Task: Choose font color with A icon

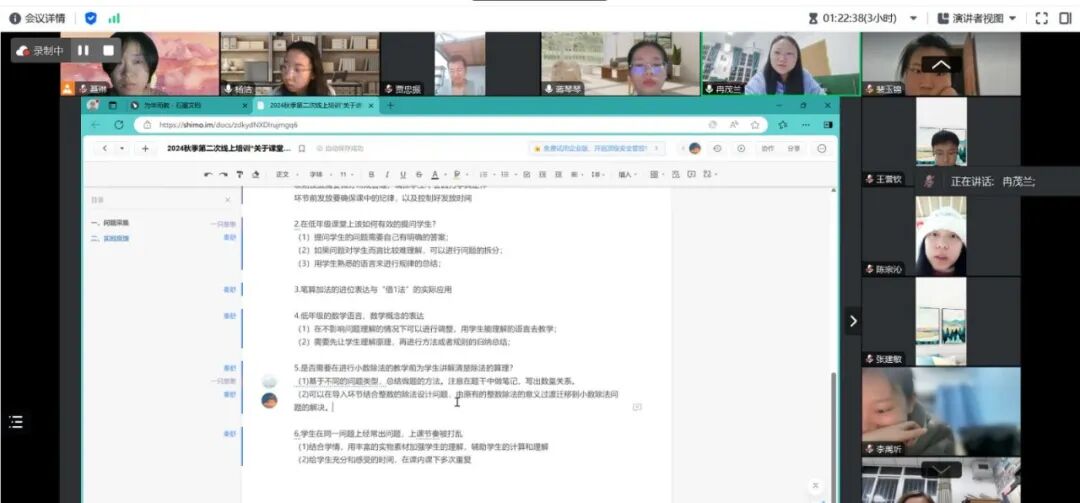Action: tap(435, 174)
